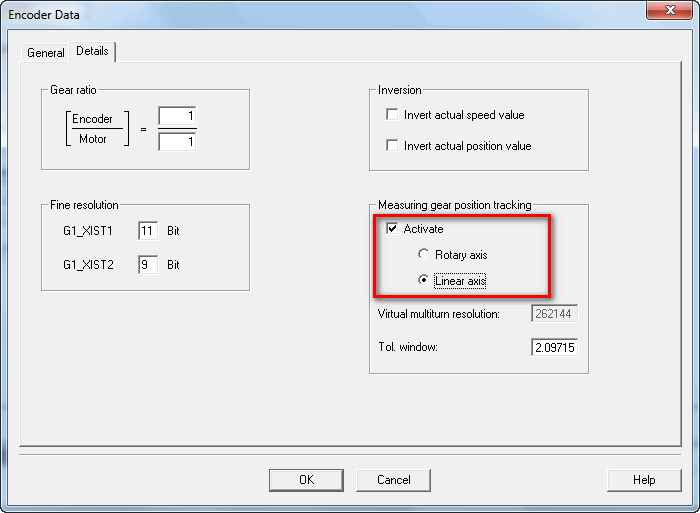Click the Tol. window value field
Viewport: 700px width, 513px height.
click(554, 347)
